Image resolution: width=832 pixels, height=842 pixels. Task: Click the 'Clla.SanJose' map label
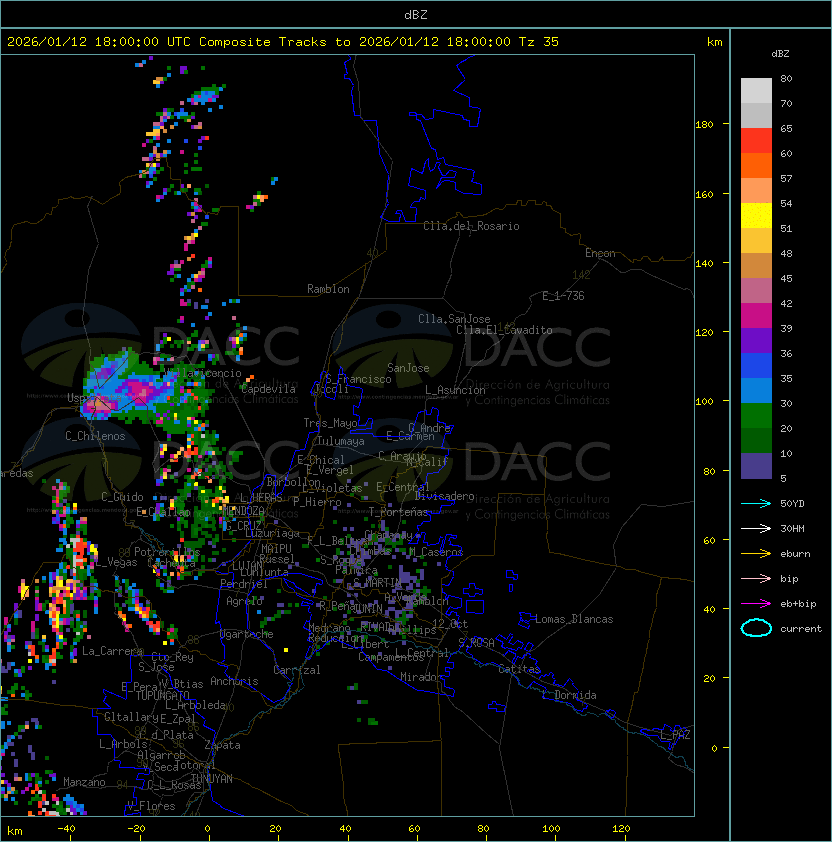pos(454,319)
